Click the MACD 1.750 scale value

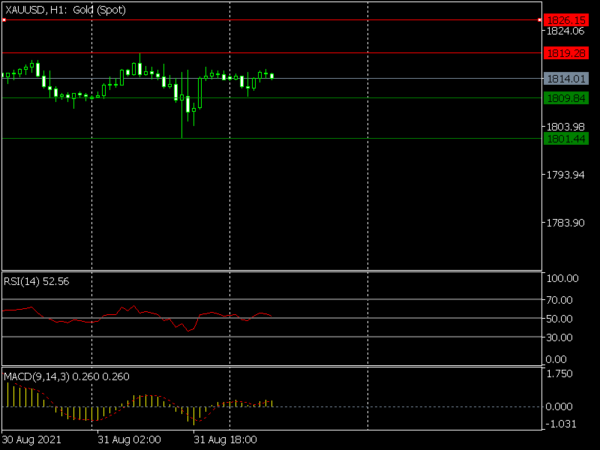(x=560, y=374)
